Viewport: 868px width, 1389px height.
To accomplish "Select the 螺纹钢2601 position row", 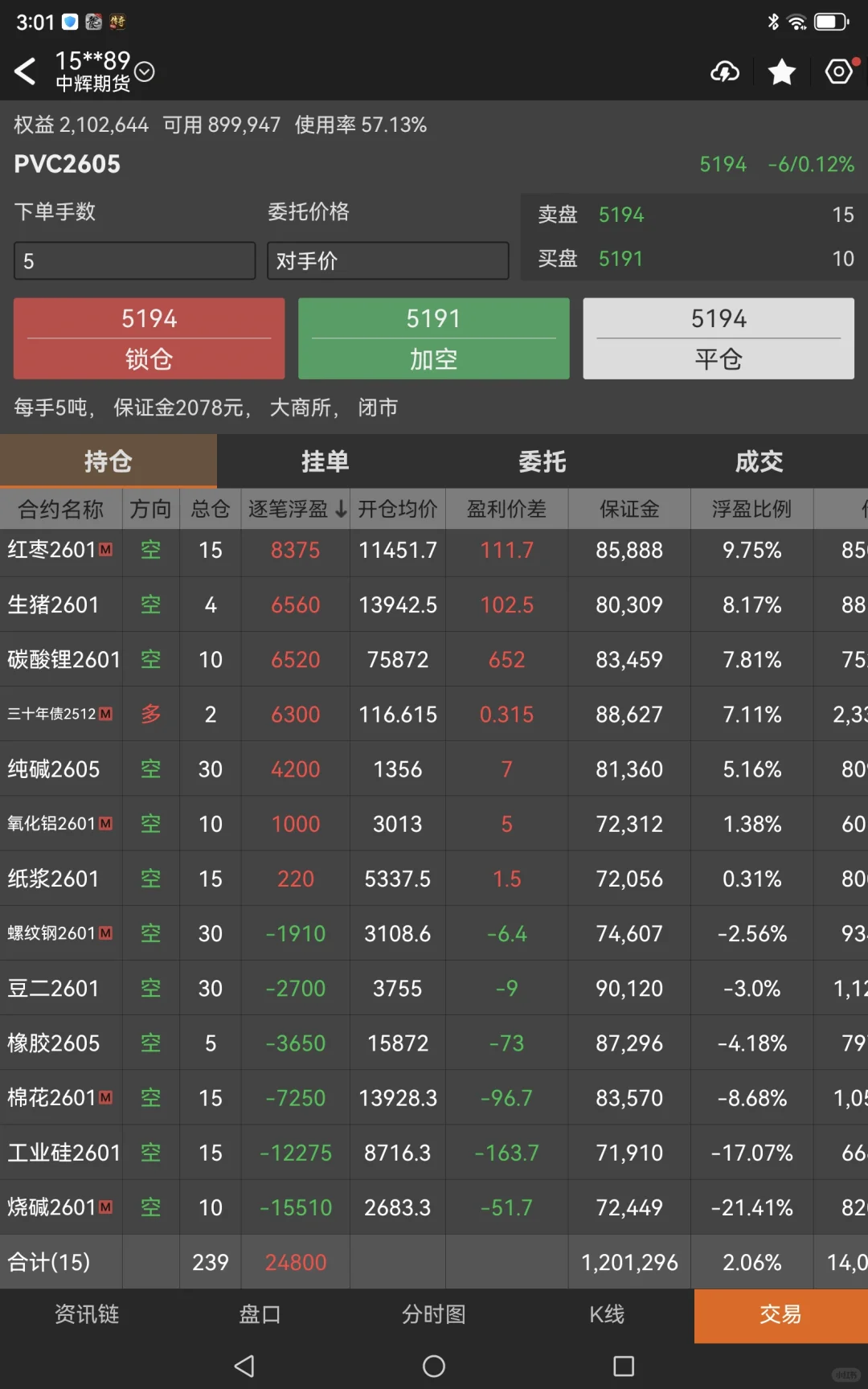I will point(434,933).
